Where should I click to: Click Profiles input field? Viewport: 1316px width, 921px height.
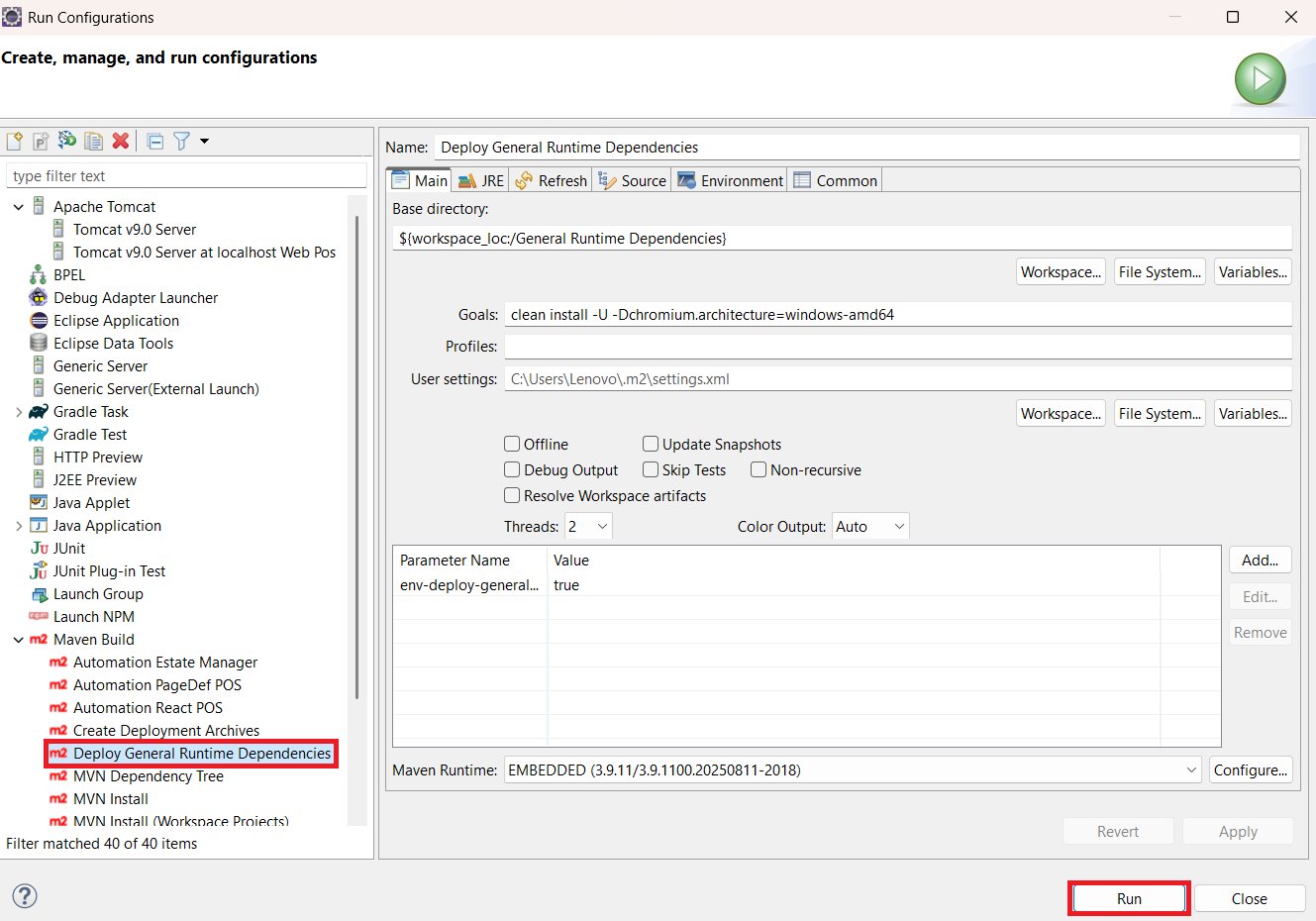point(898,346)
